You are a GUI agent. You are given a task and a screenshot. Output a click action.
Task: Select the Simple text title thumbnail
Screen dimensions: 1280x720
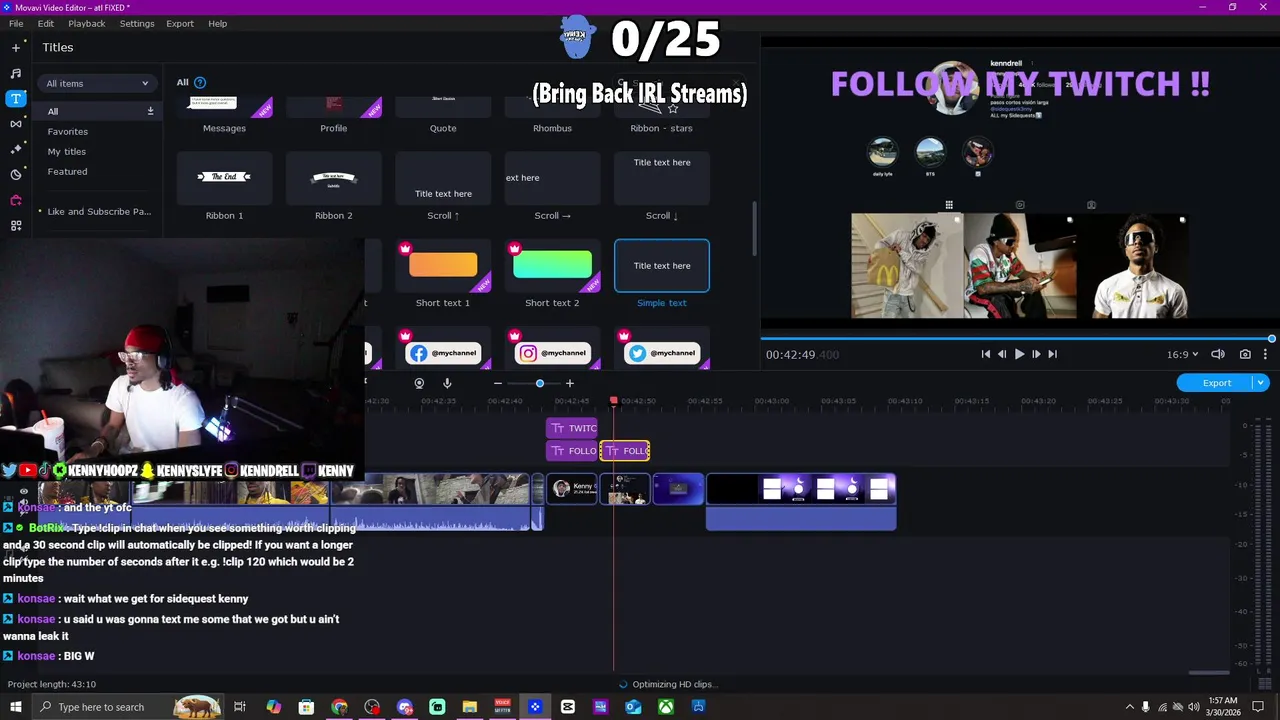coord(662,265)
